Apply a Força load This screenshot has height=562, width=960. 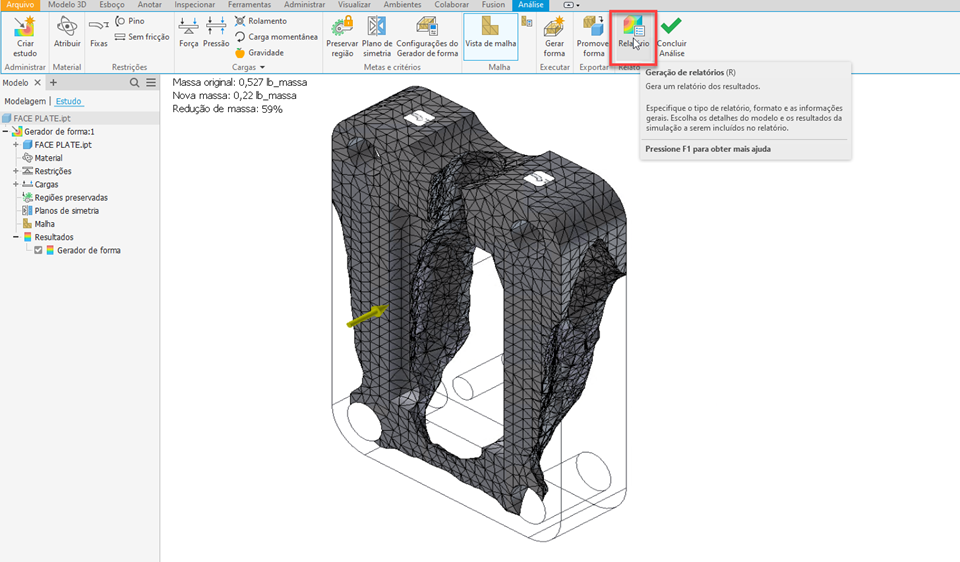point(189,32)
